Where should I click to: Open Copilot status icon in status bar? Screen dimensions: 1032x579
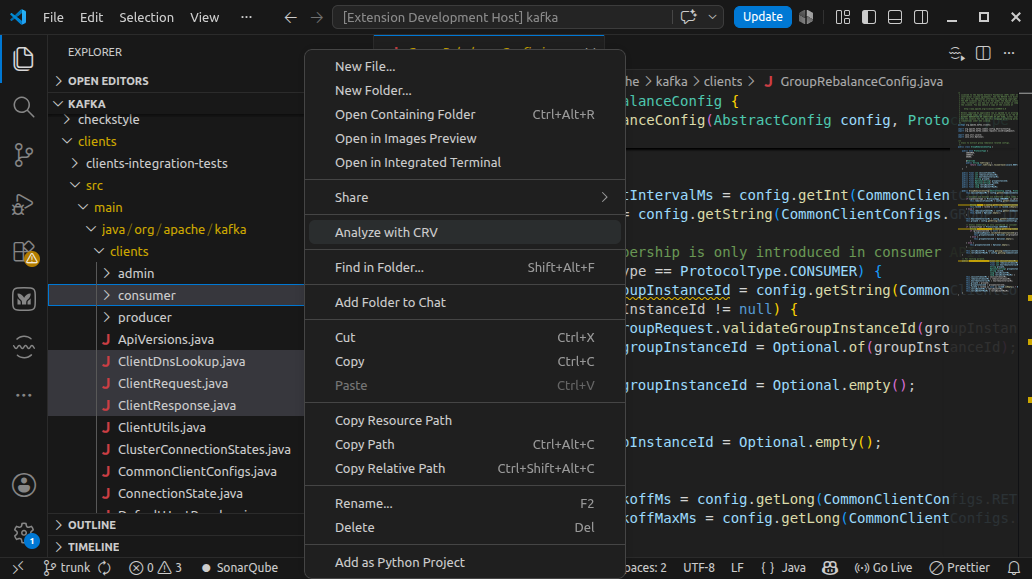click(830, 567)
